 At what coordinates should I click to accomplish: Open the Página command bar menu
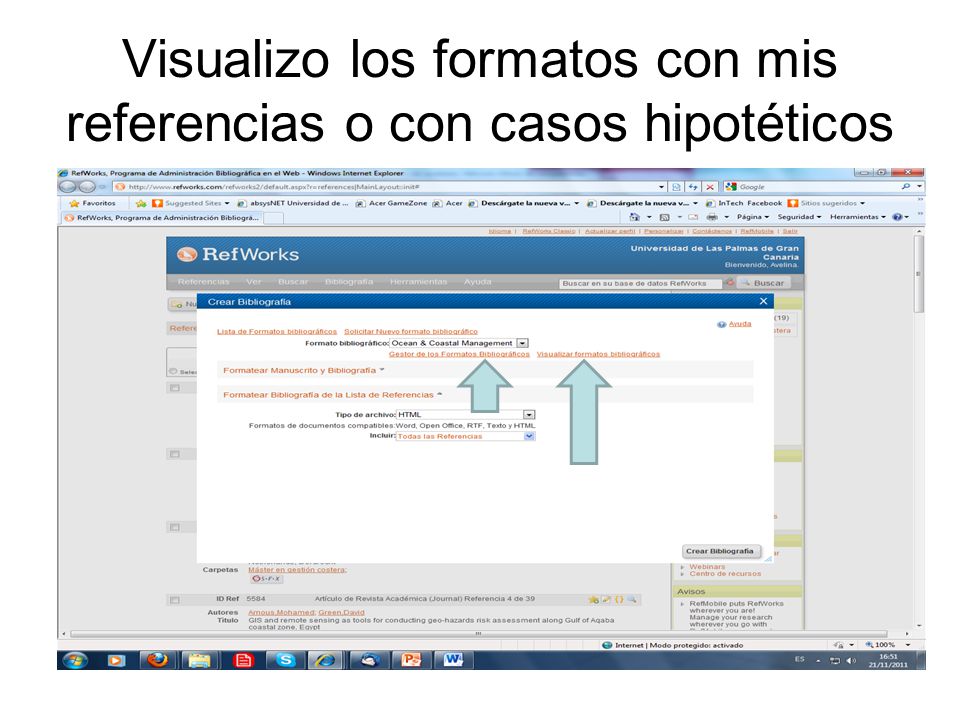(x=752, y=217)
